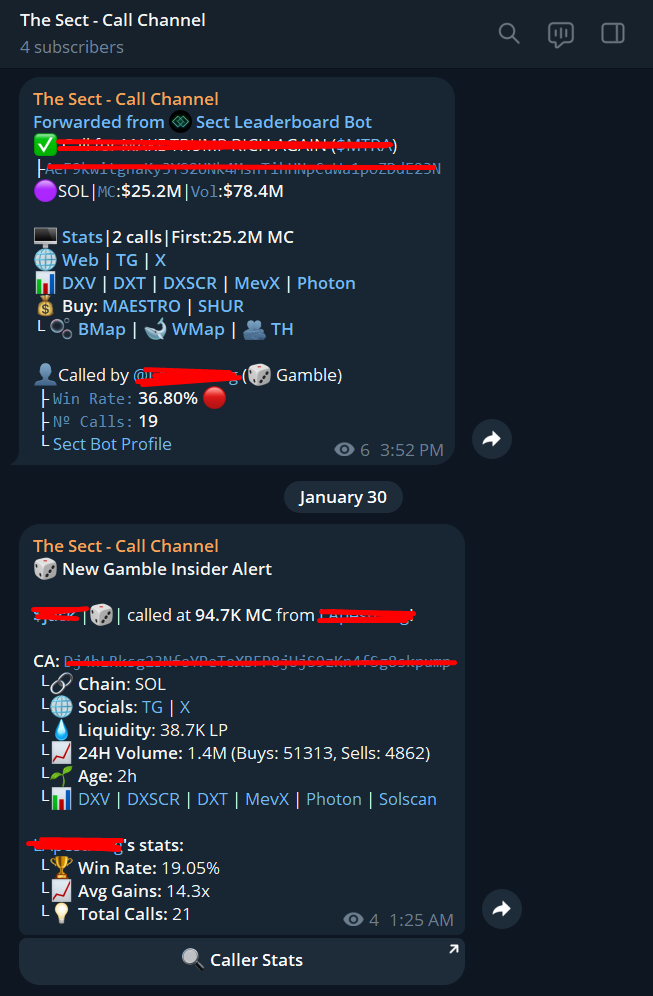This screenshot has height=996, width=653.
Task: Click the expand arrow on Caller Stats button
Action: [453, 950]
